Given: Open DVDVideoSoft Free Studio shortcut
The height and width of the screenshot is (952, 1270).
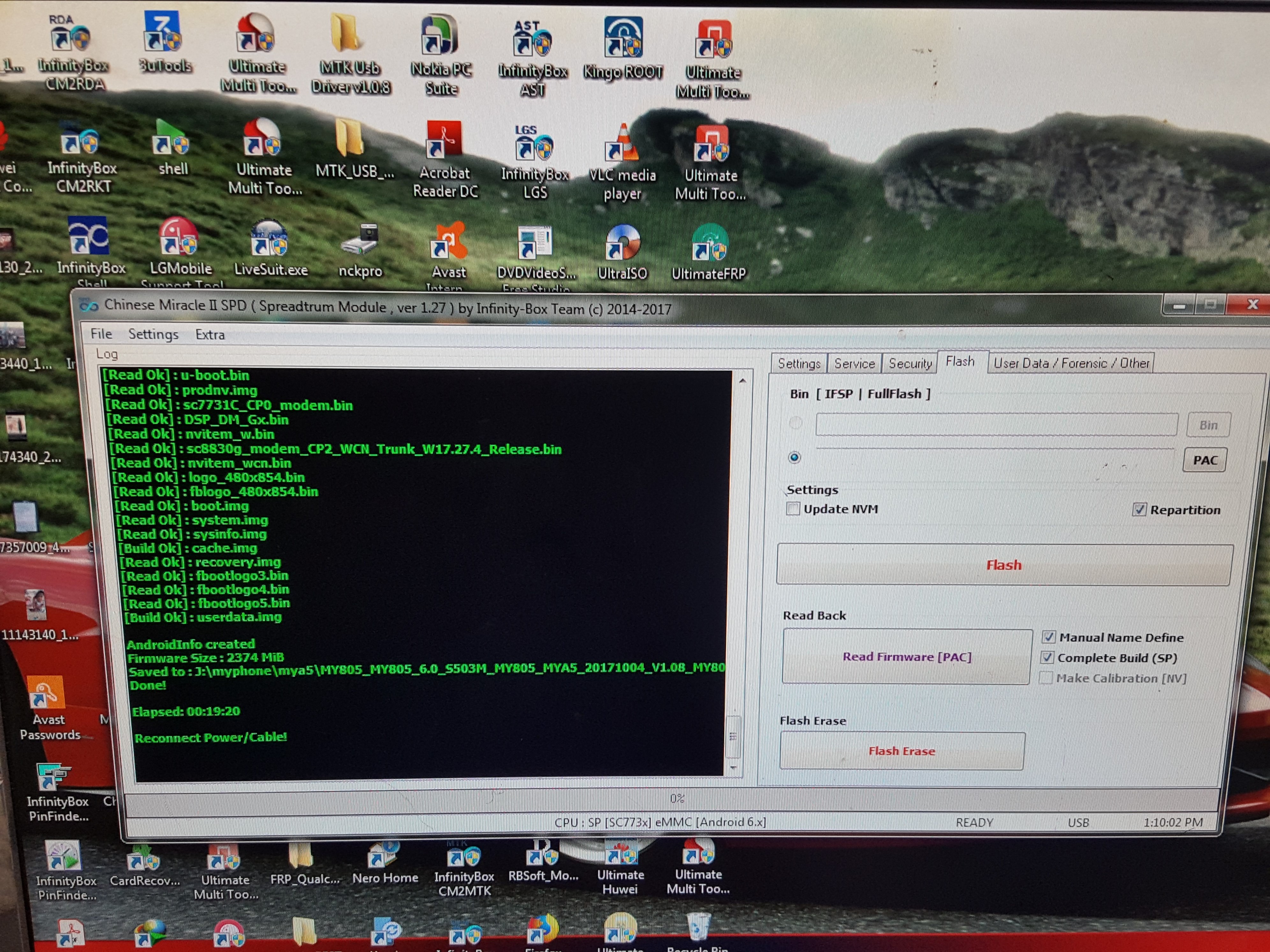Looking at the screenshot, I should click(536, 258).
